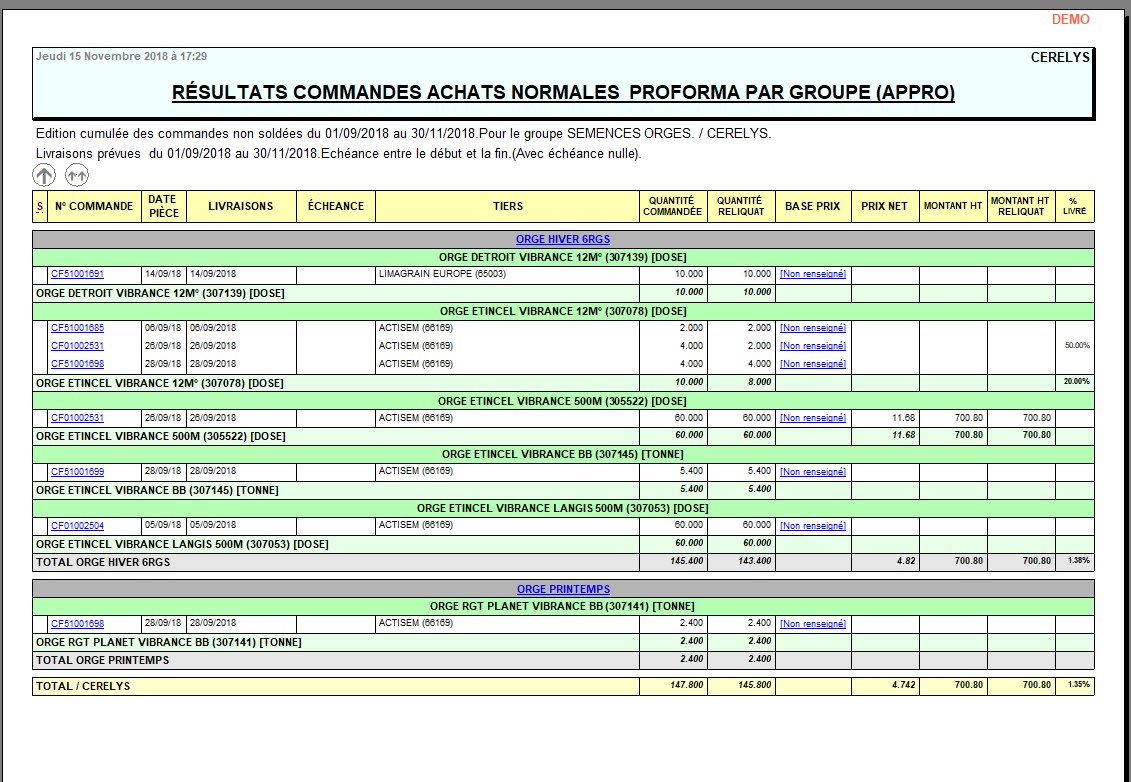Open order CF51001699 for ORGE ETINCEL VIBRANCE BB

pos(77,471)
